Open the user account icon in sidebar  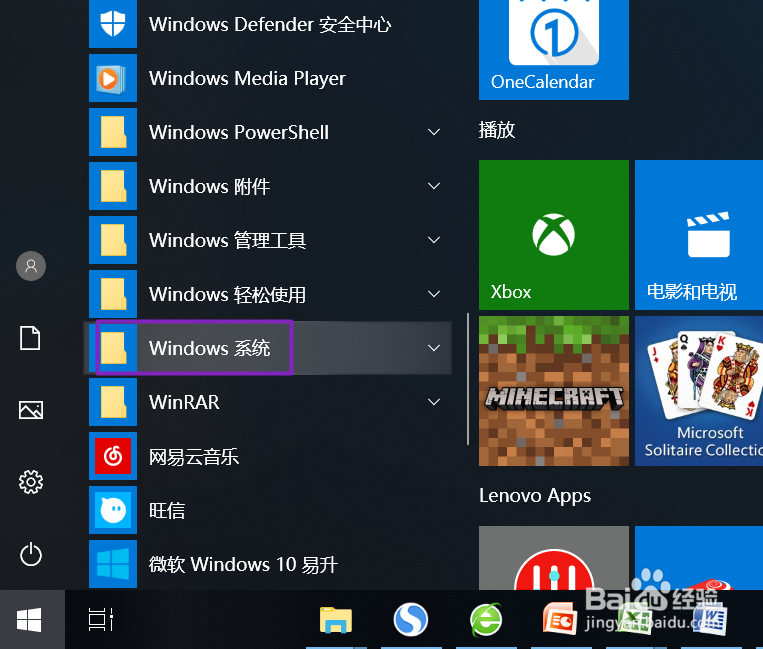(x=31, y=266)
